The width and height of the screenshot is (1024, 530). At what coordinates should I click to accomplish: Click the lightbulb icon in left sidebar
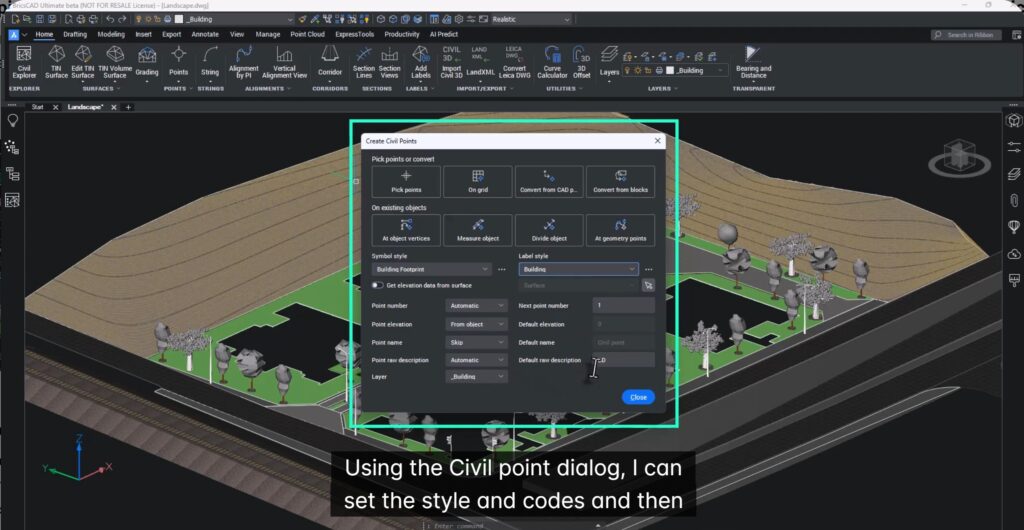coord(12,120)
